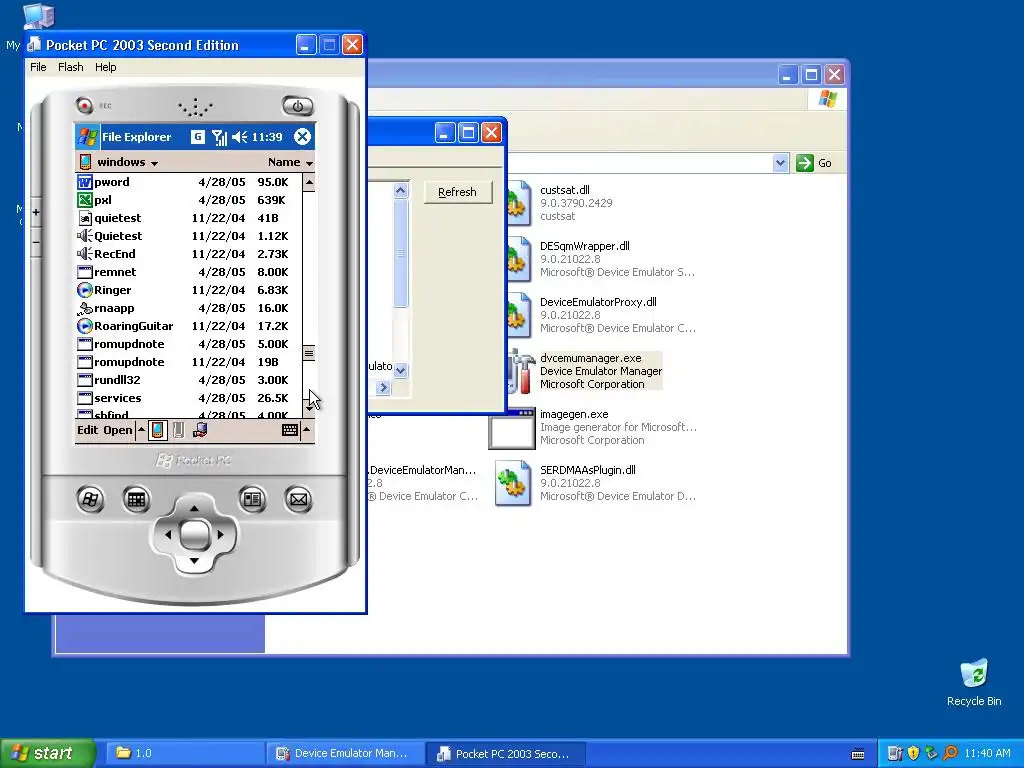Click the file list scrollbar thumb

309,353
